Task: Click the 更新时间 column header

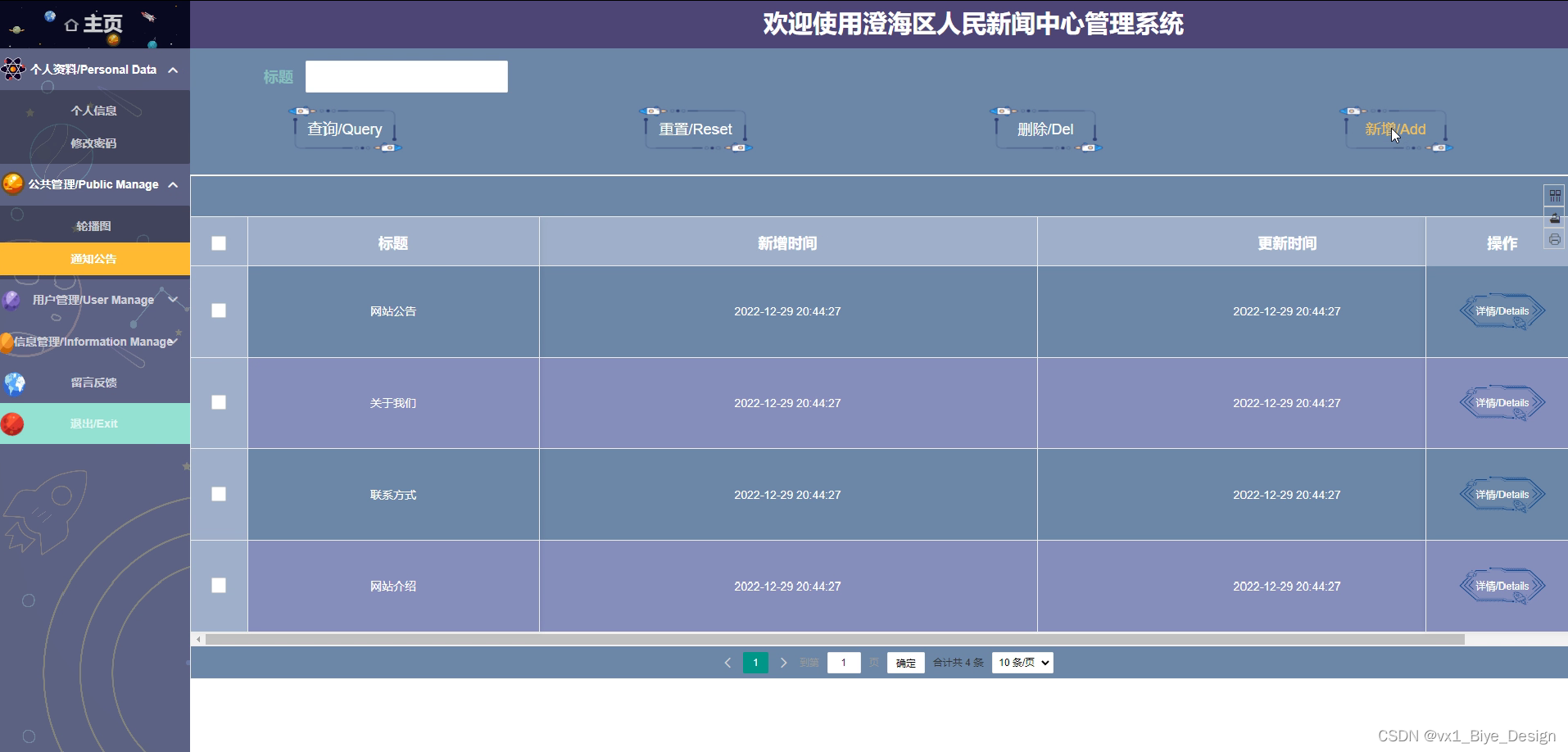Action: click(x=1287, y=243)
